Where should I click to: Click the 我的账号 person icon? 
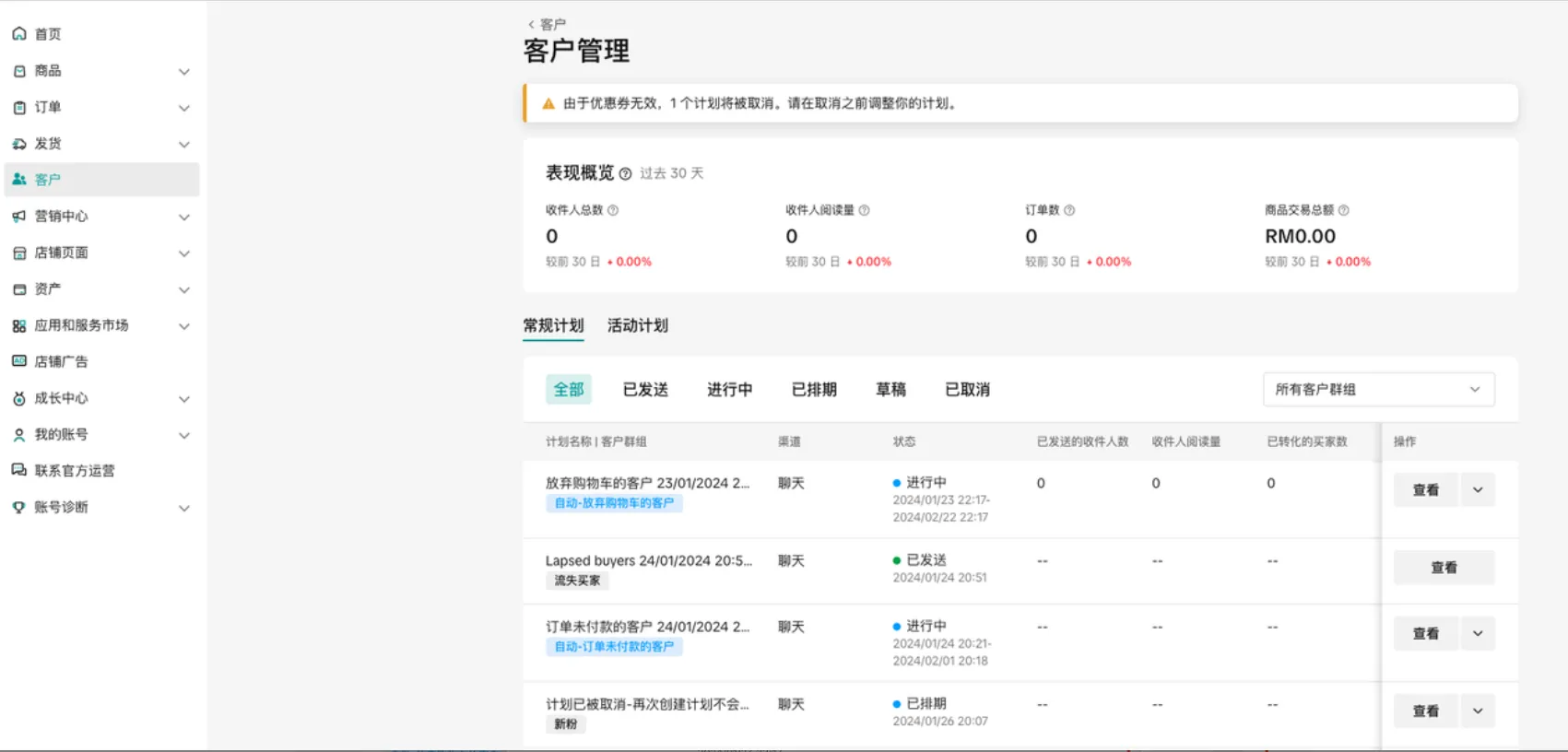[x=19, y=434]
